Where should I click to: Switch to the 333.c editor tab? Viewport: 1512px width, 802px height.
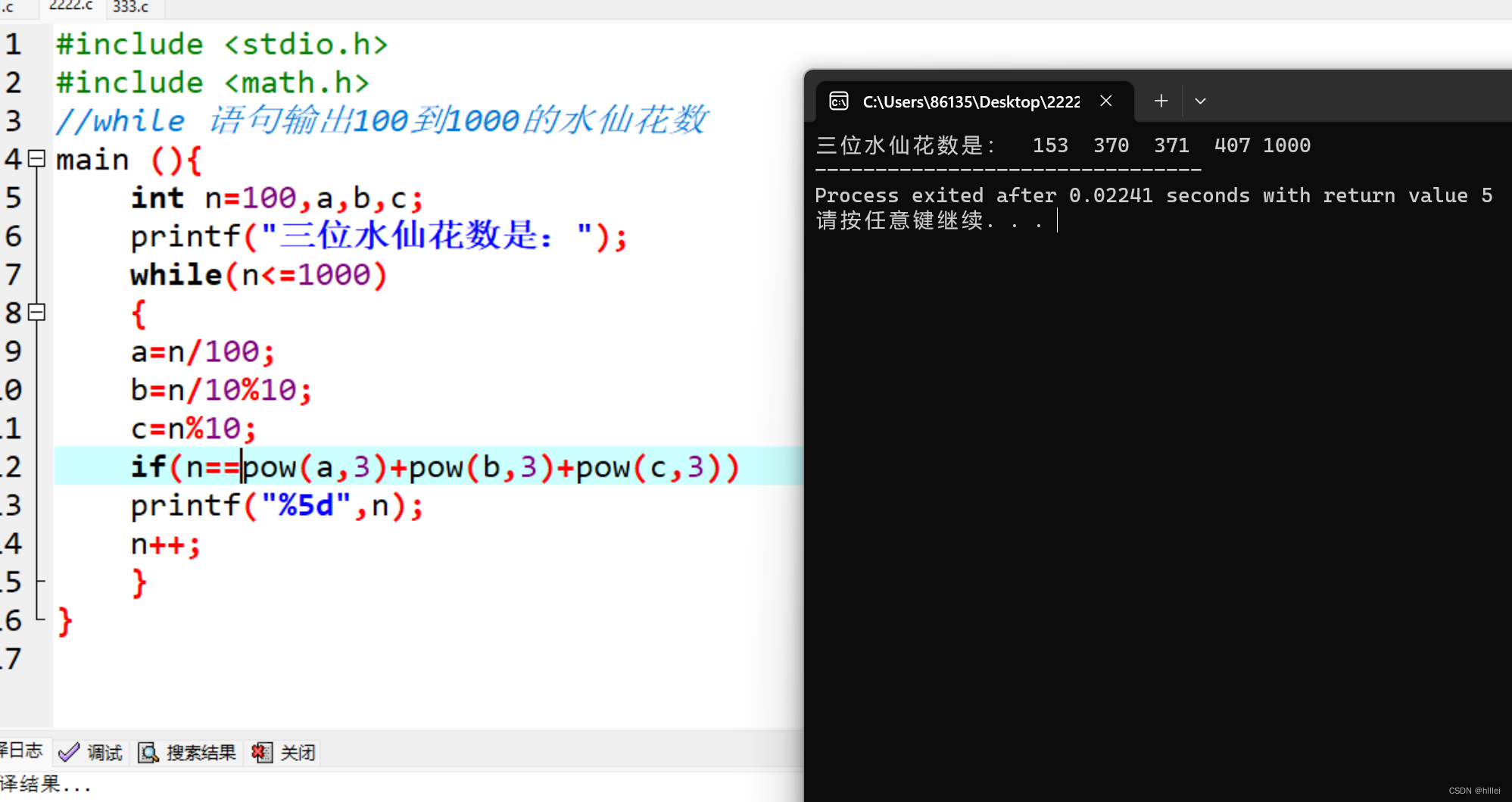(132, 7)
